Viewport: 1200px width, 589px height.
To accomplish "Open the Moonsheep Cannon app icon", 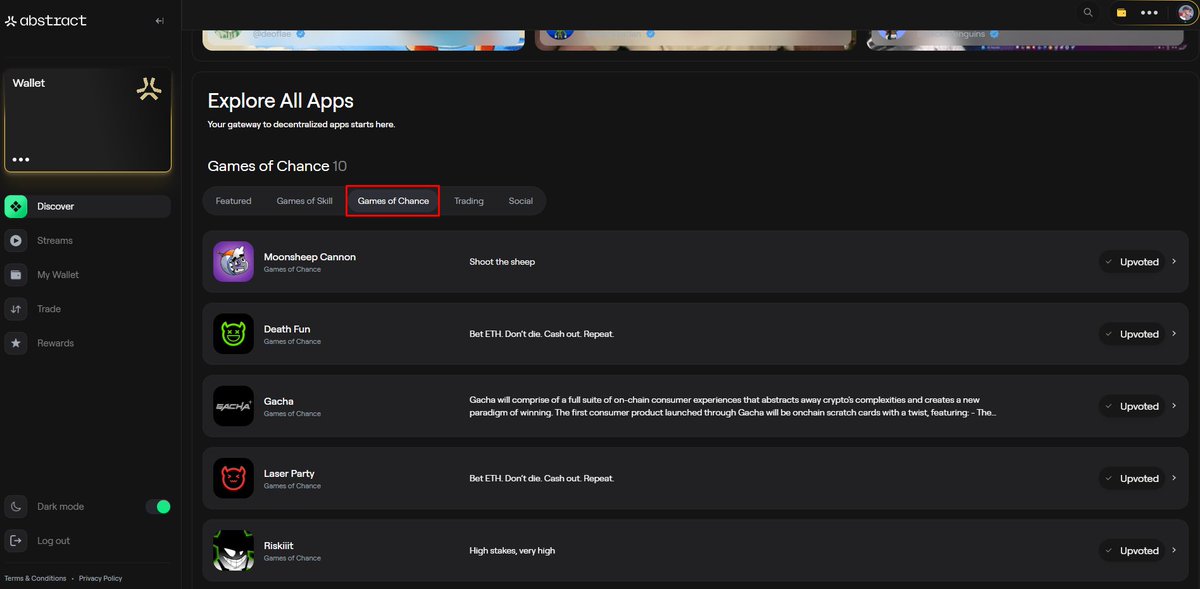I will [234, 262].
